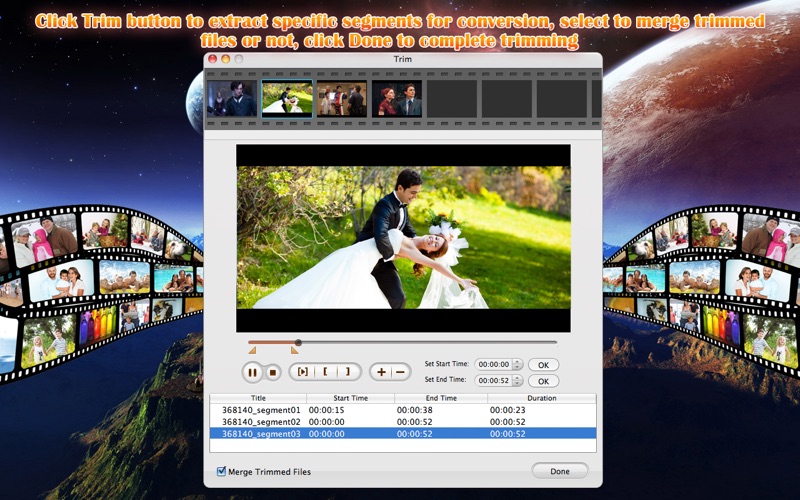Close the Trim window with red button
Screen dimensions: 800x500
213,59
